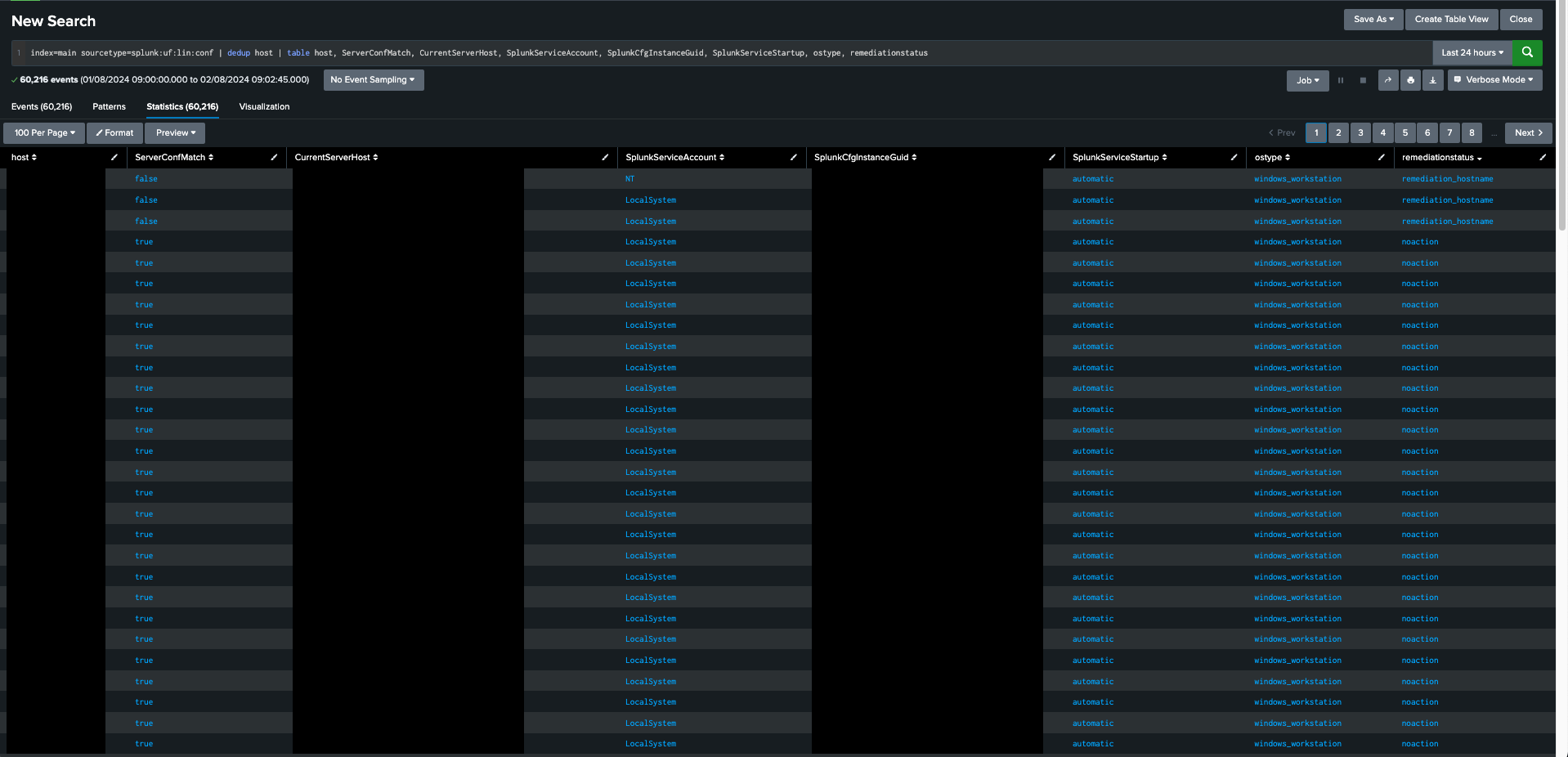The width and height of the screenshot is (1568, 757).
Task: Click the Close button
Action: pyautogui.click(x=1521, y=20)
